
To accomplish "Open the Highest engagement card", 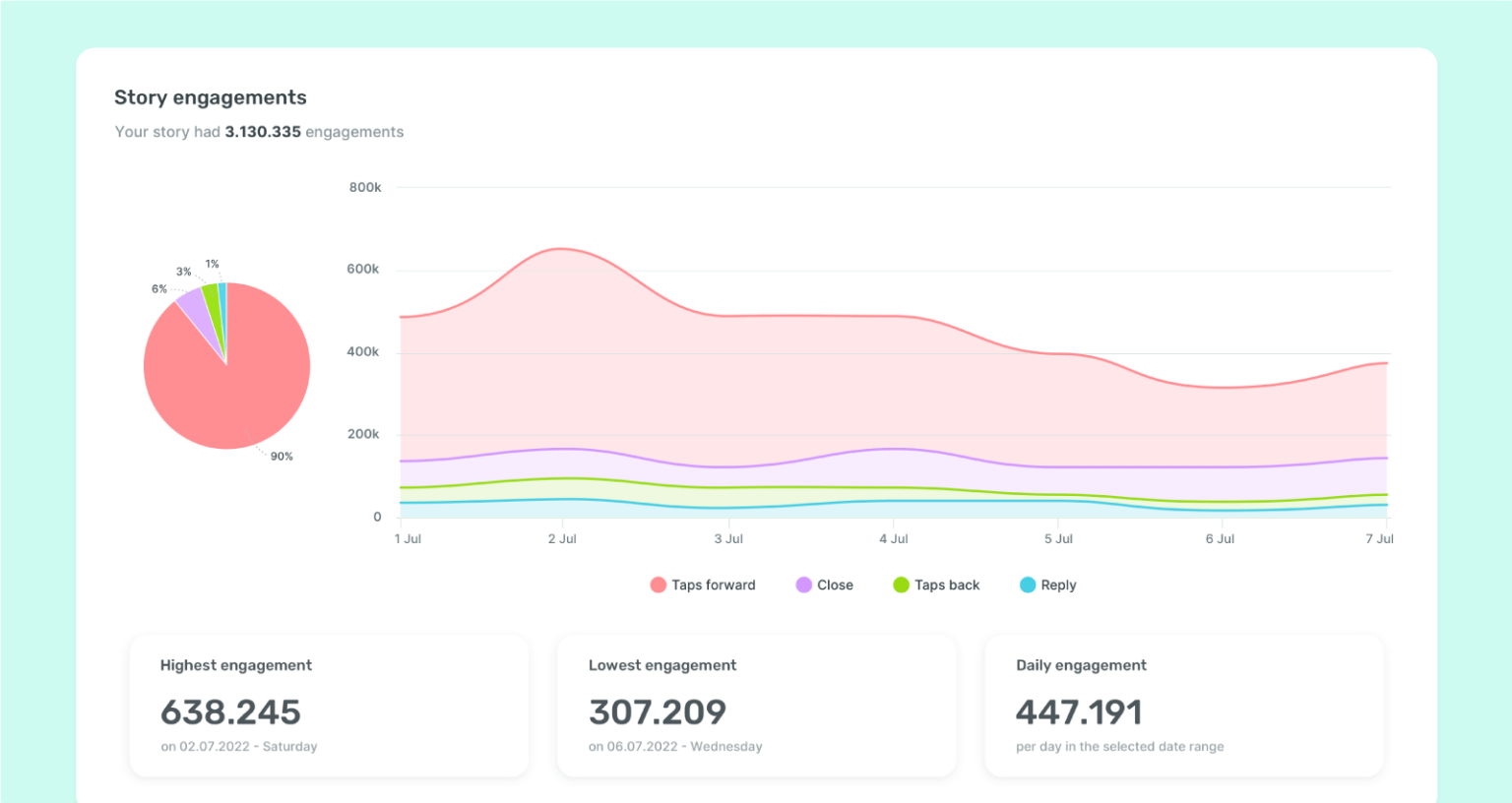I will (328, 705).
